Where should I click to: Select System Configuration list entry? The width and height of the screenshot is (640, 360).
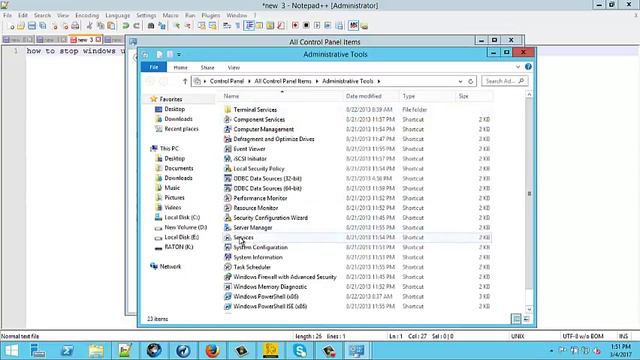coord(260,247)
